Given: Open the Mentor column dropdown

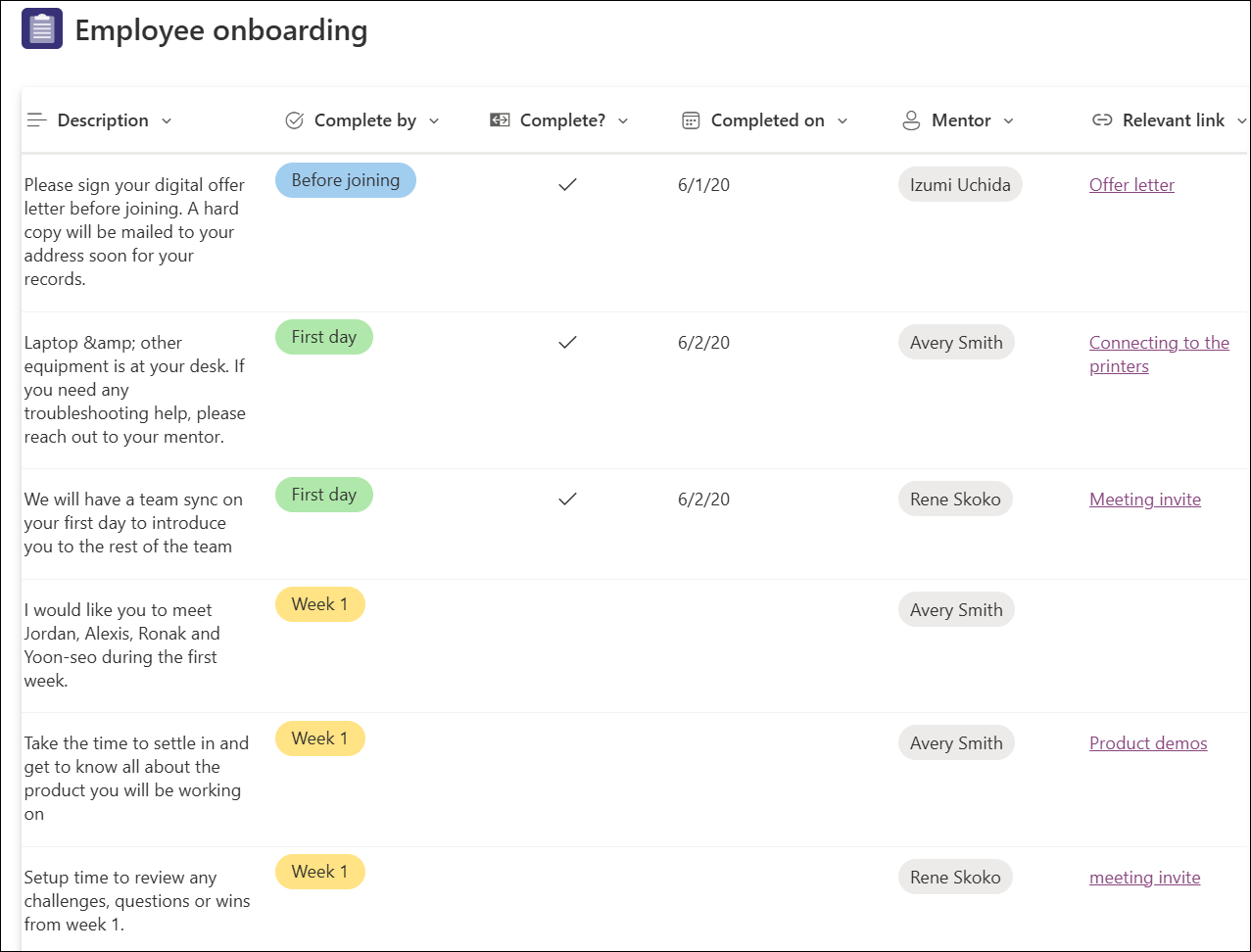Looking at the screenshot, I should [x=1008, y=119].
